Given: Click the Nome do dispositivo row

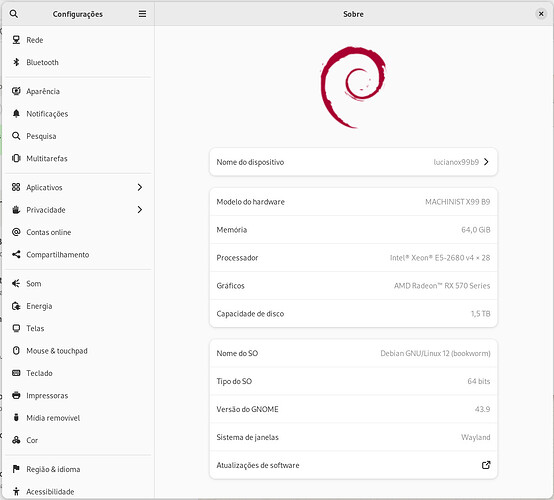Looking at the screenshot, I should coord(353,162).
